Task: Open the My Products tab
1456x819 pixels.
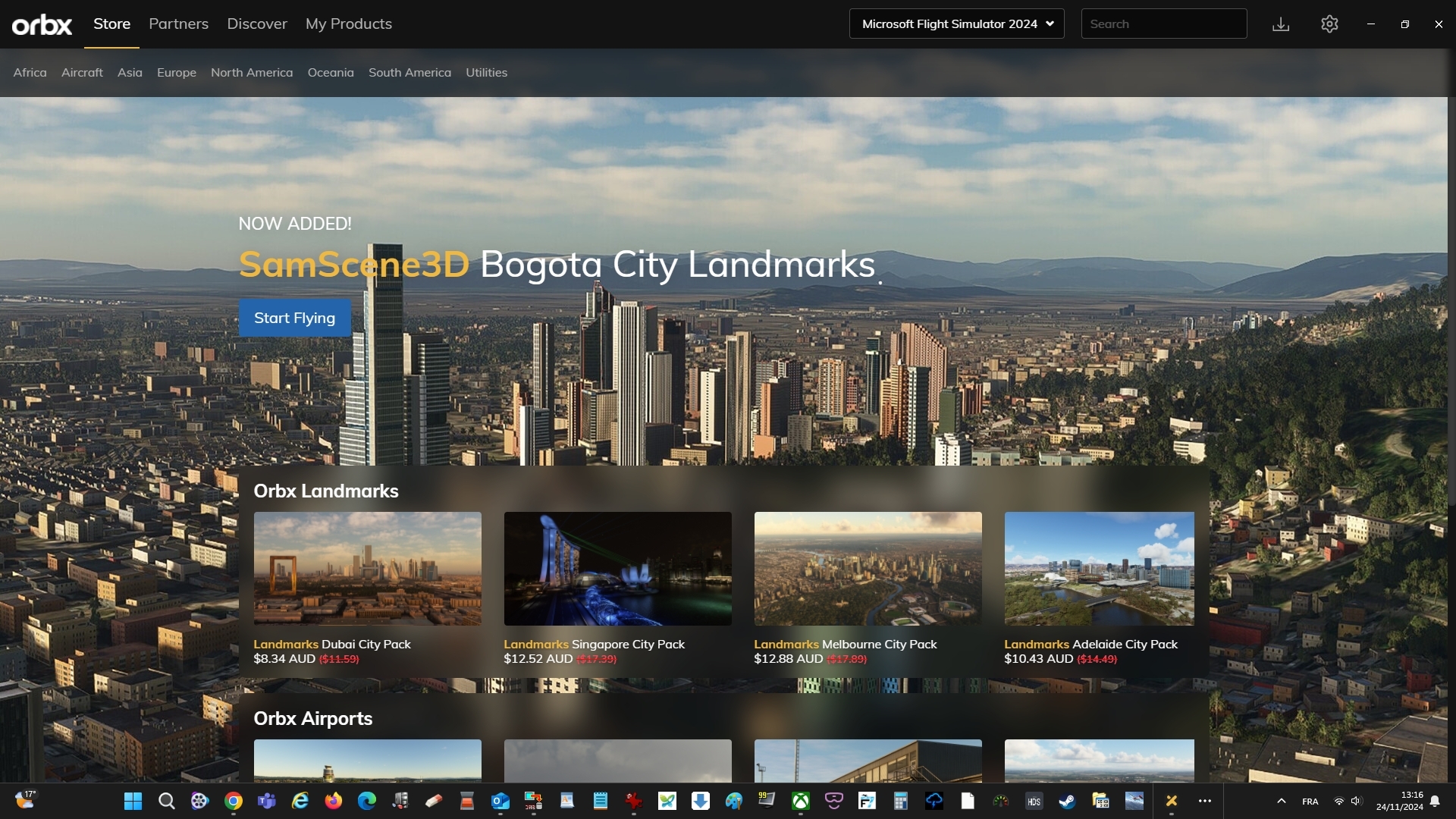Action: click(349, 24)
